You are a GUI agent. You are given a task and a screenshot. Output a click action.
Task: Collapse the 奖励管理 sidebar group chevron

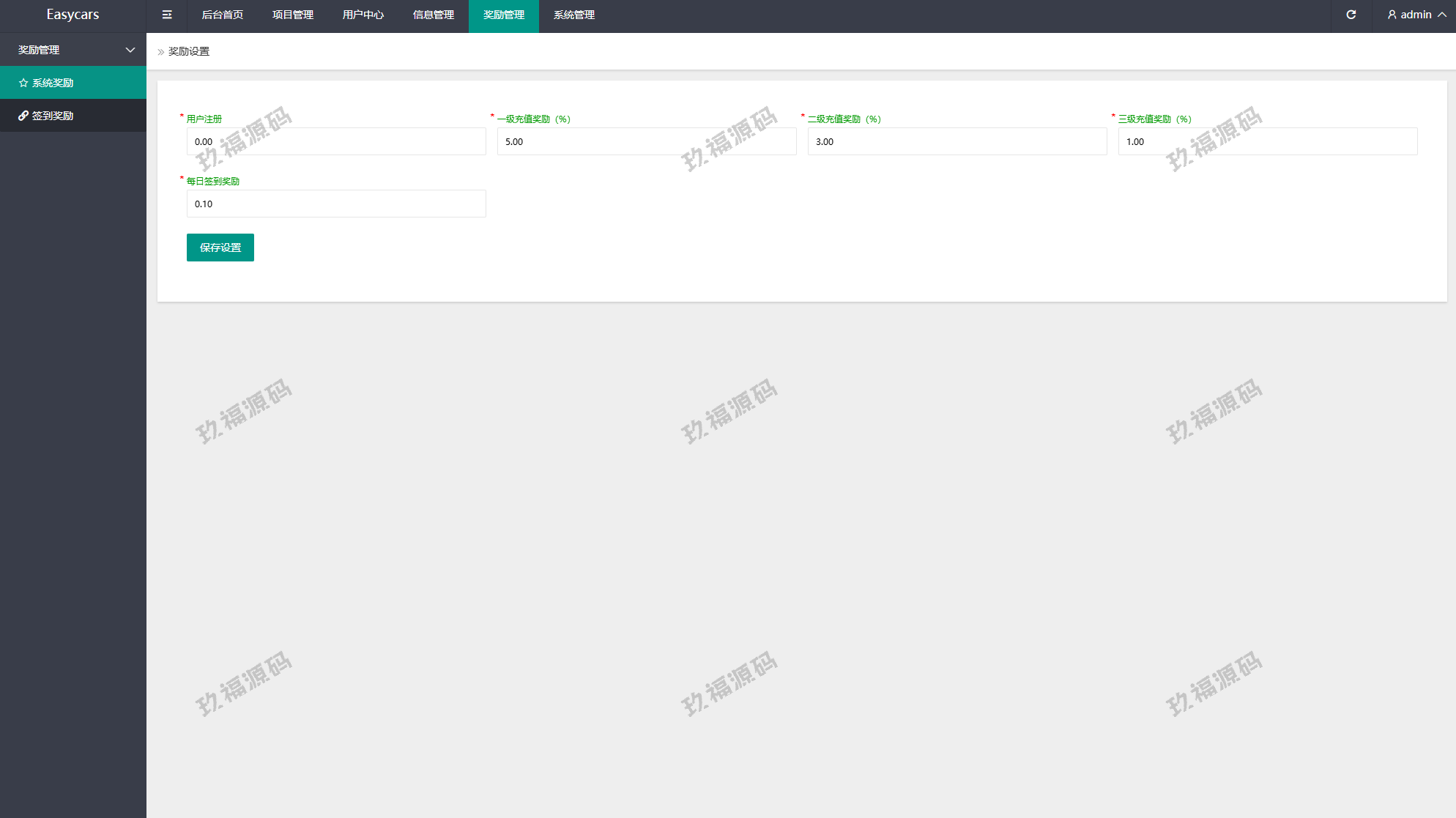tap(130, 50)
